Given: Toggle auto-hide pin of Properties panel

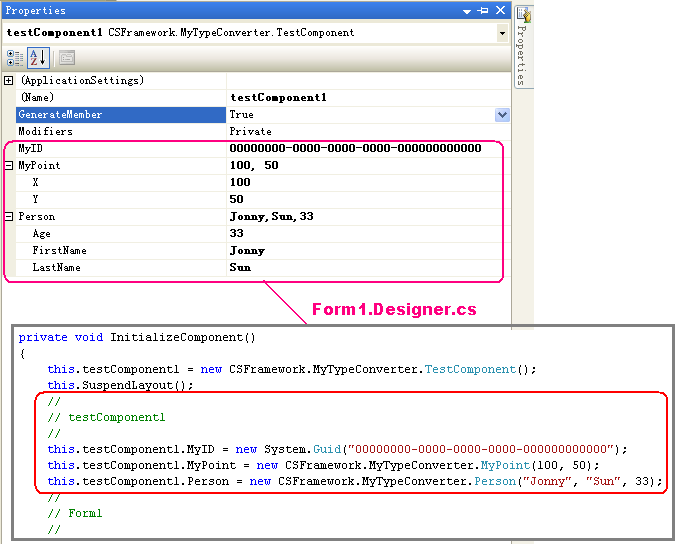Looking at the screenshot, I should (483, 10).
